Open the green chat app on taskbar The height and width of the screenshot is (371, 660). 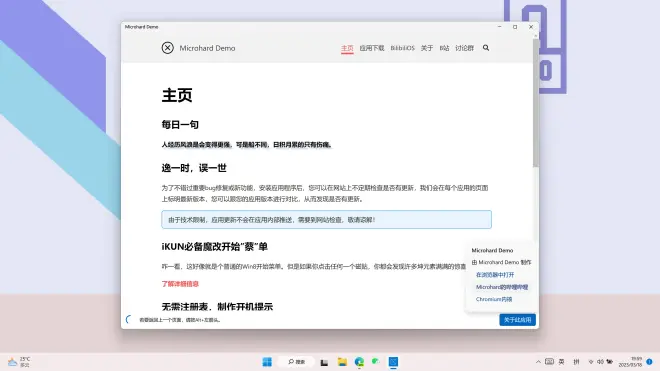coord(376,361)
